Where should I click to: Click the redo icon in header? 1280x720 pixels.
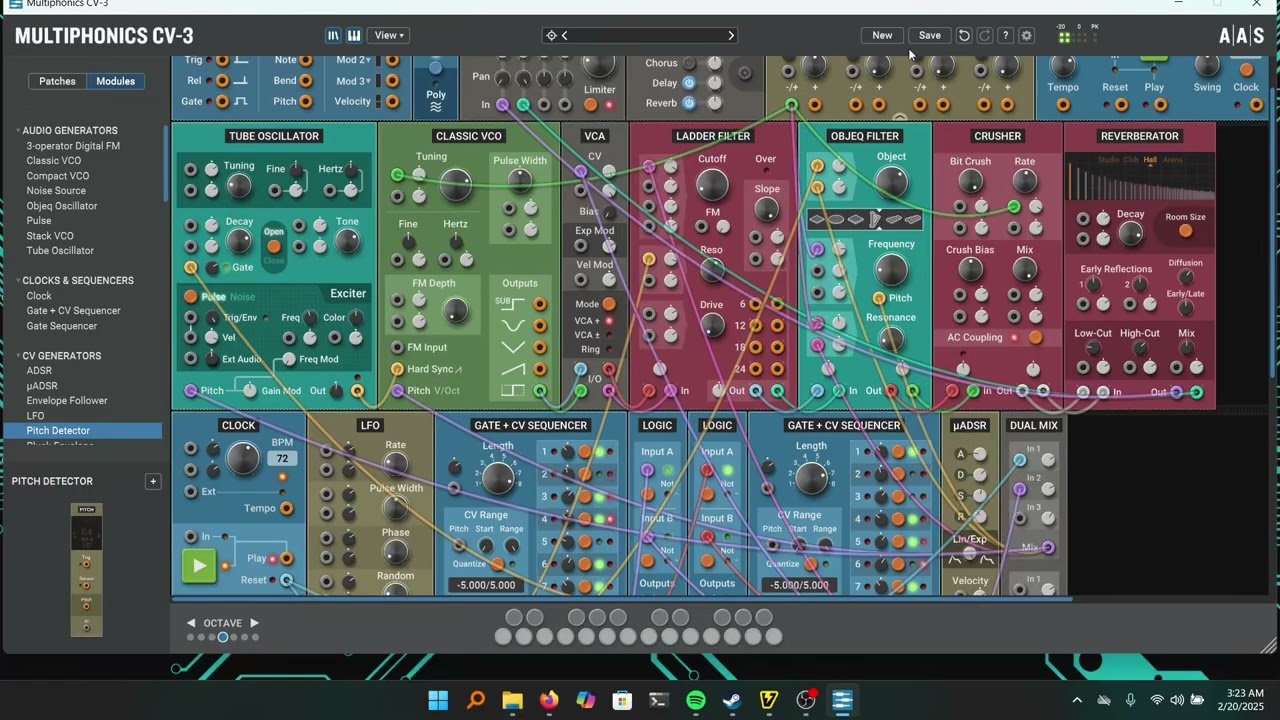pos(985,35)
